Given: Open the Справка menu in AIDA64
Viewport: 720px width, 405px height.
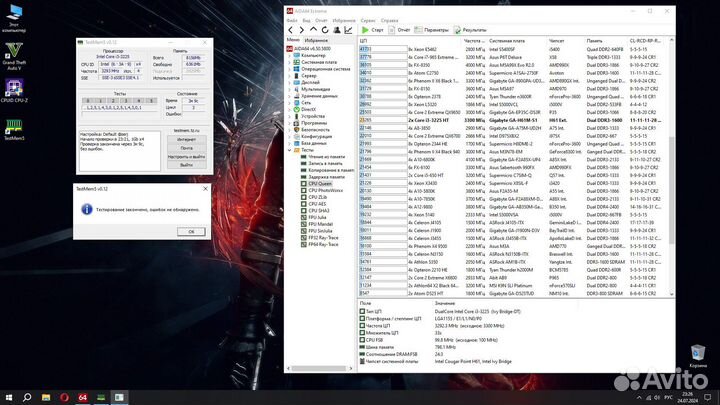Looking at the screenshot, I should 389,21.
